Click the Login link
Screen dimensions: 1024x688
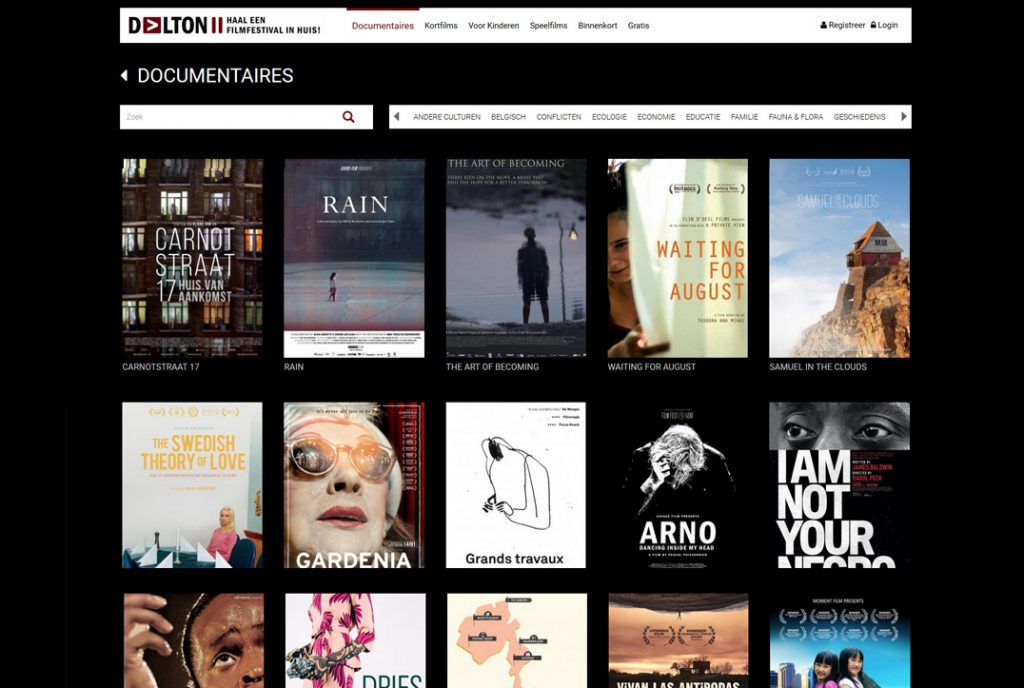pos(884,25)
